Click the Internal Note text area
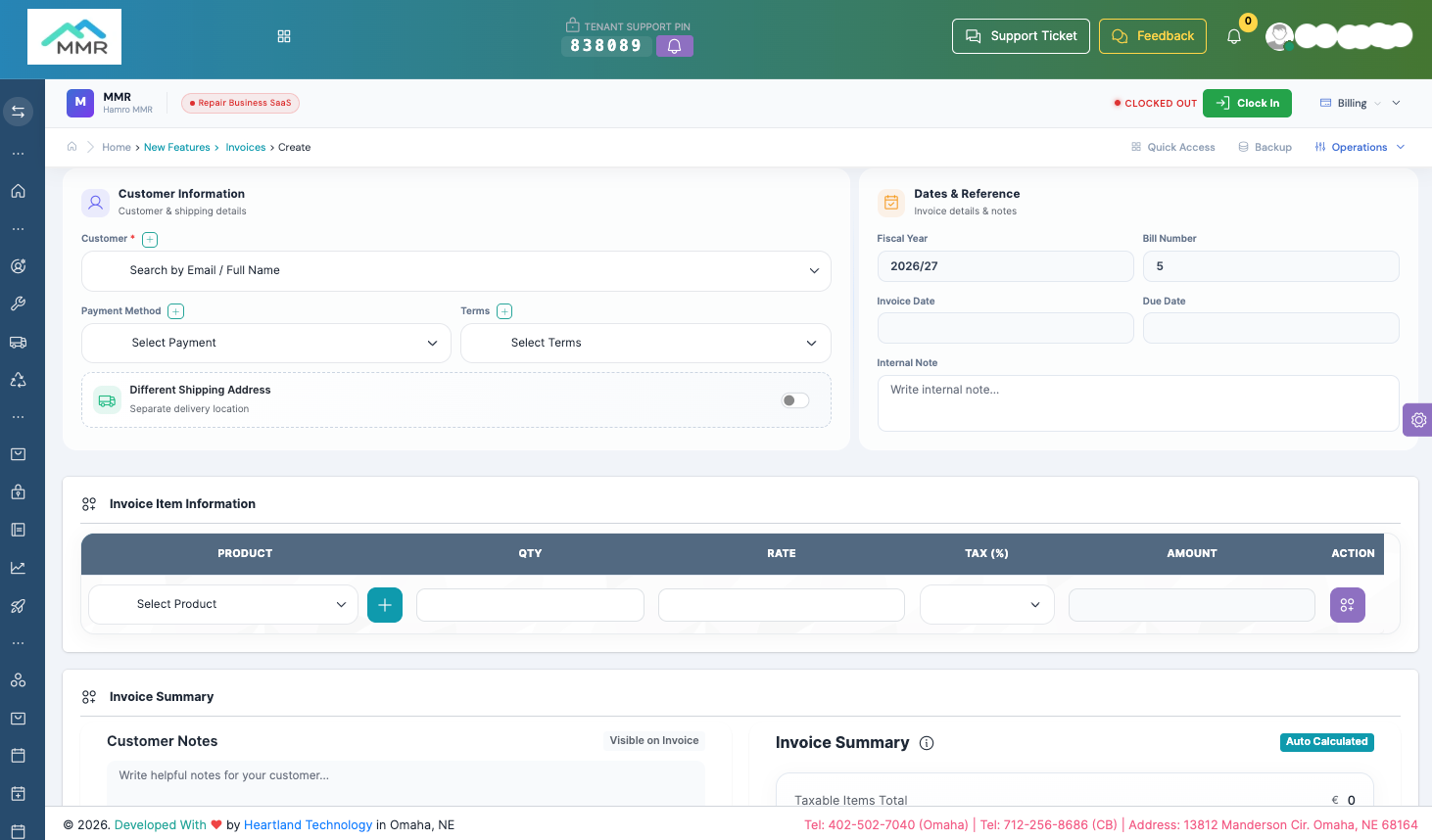Viewport: 1432px width, 840px height. 1138,403
